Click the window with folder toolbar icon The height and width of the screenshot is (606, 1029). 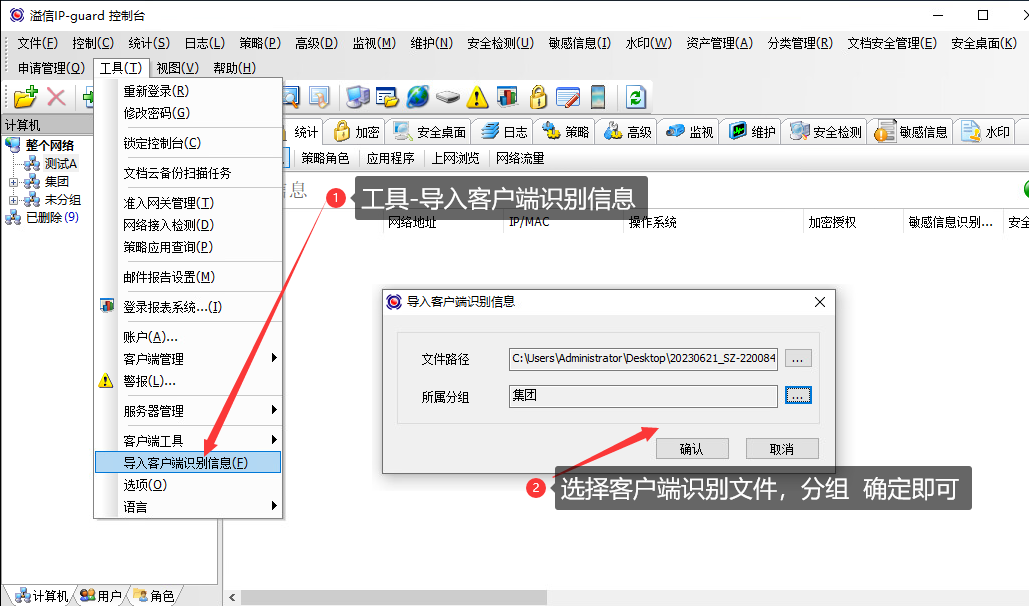(x=387, y=97)
